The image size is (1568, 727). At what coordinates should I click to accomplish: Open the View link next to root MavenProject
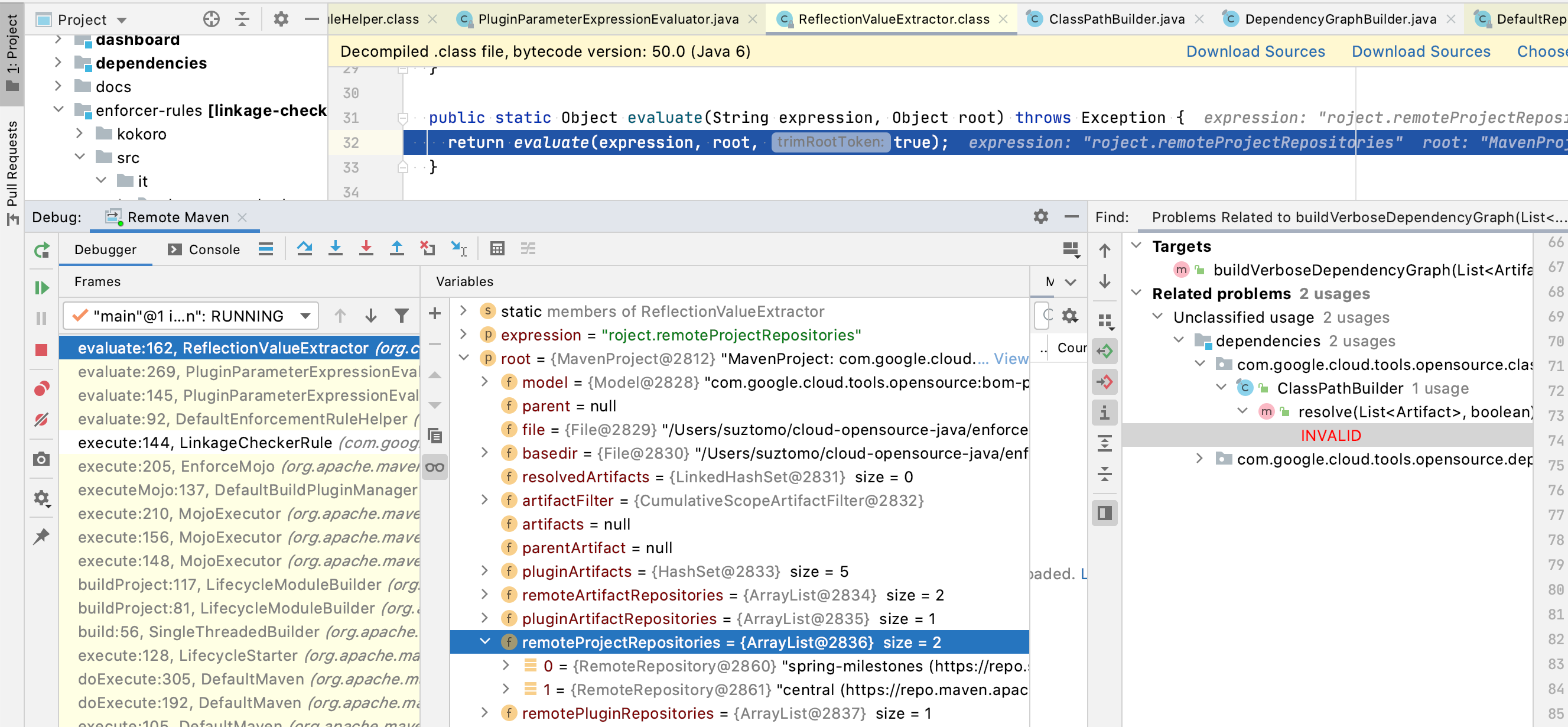pos(1009,359)
